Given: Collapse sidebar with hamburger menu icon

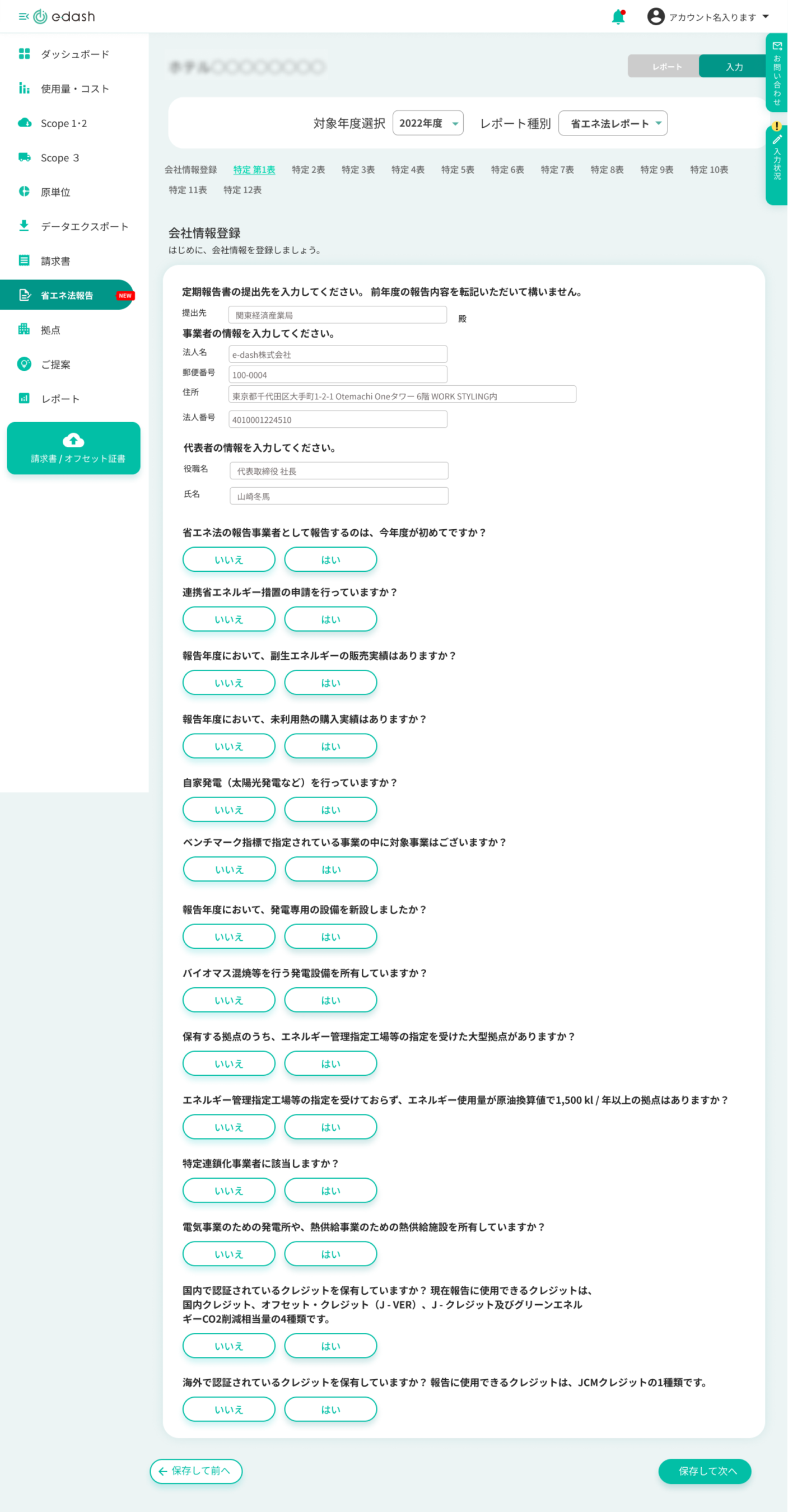Looking at the screenshot, I should [x=24, y=16].
